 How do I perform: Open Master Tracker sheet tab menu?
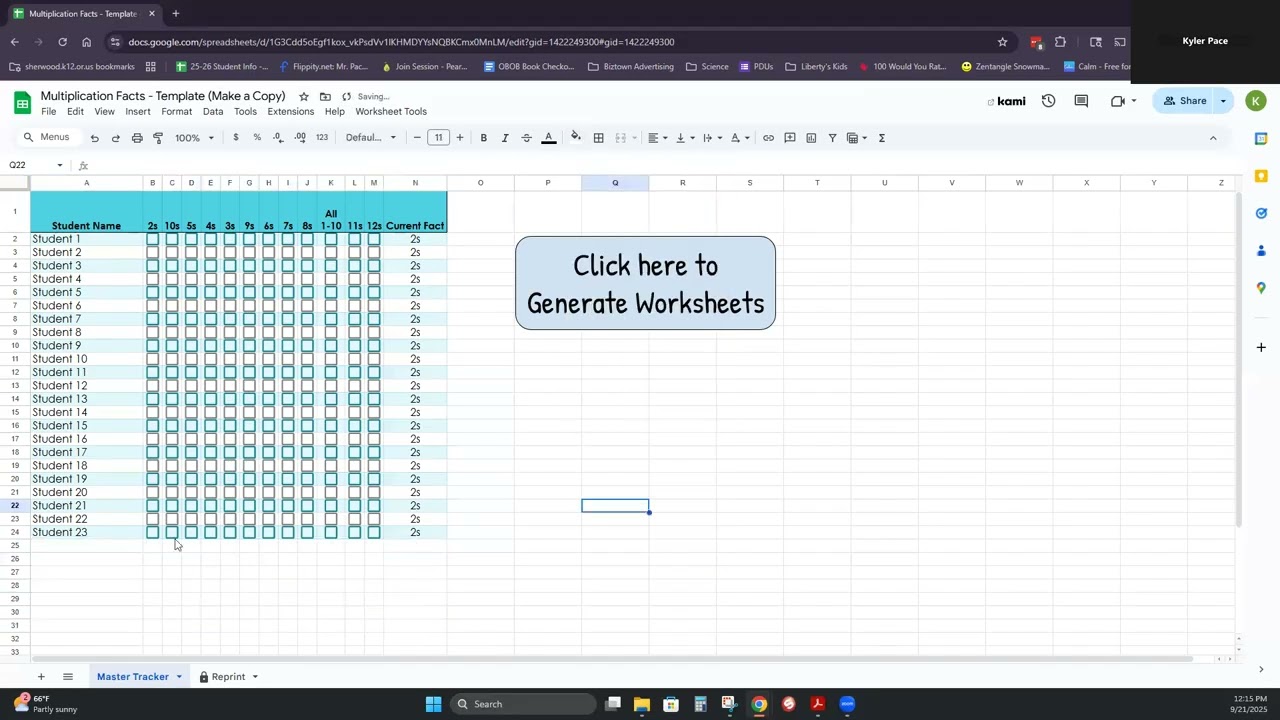pyautogui.click(x=179, y=677)
